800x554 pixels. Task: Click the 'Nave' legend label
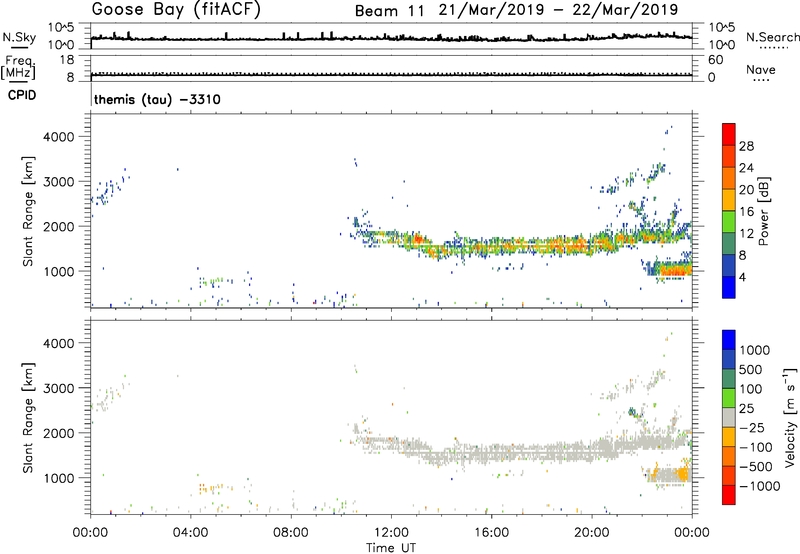pos(761,70)
